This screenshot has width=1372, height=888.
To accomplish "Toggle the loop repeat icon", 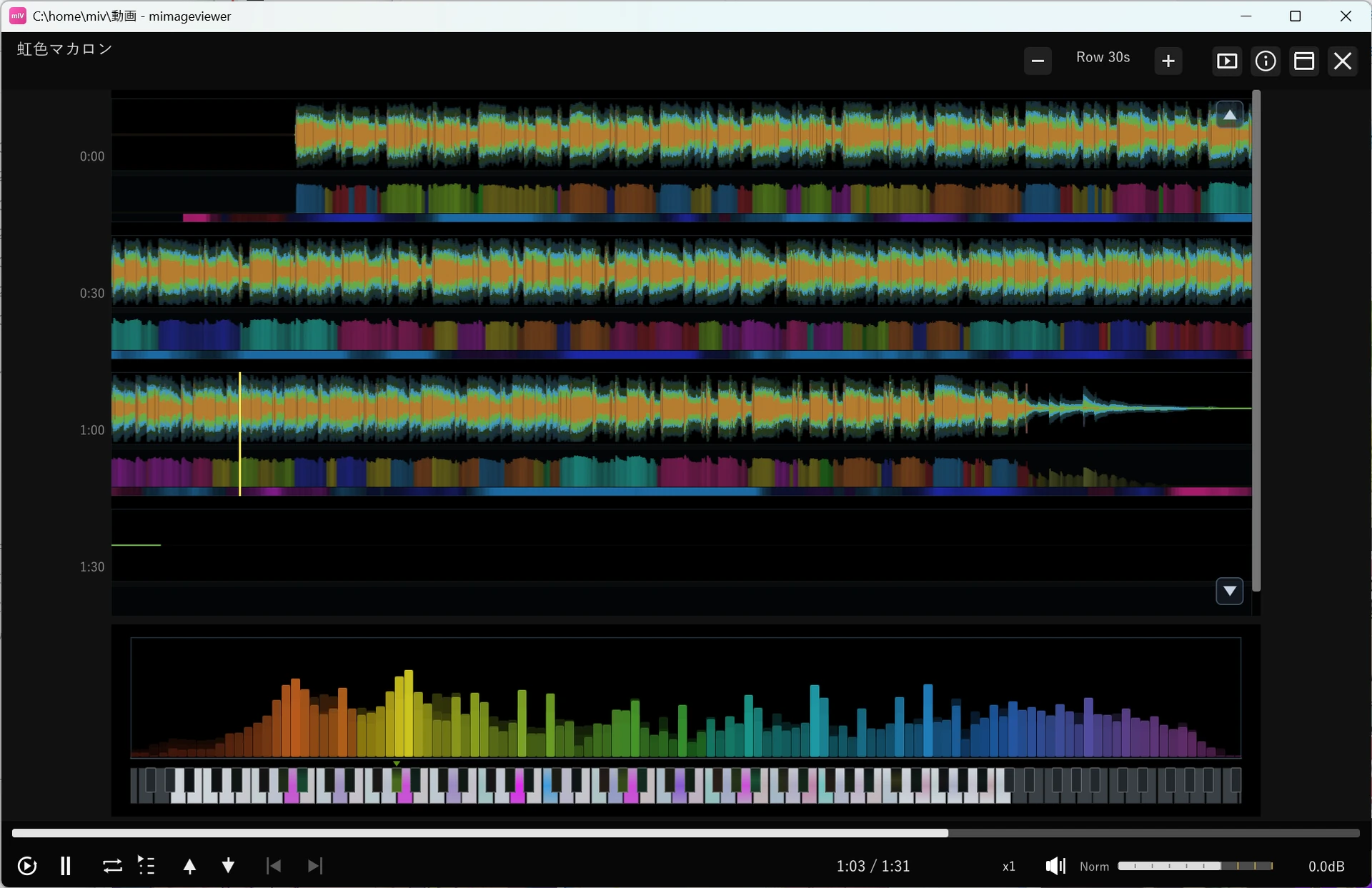I will 112,866.
